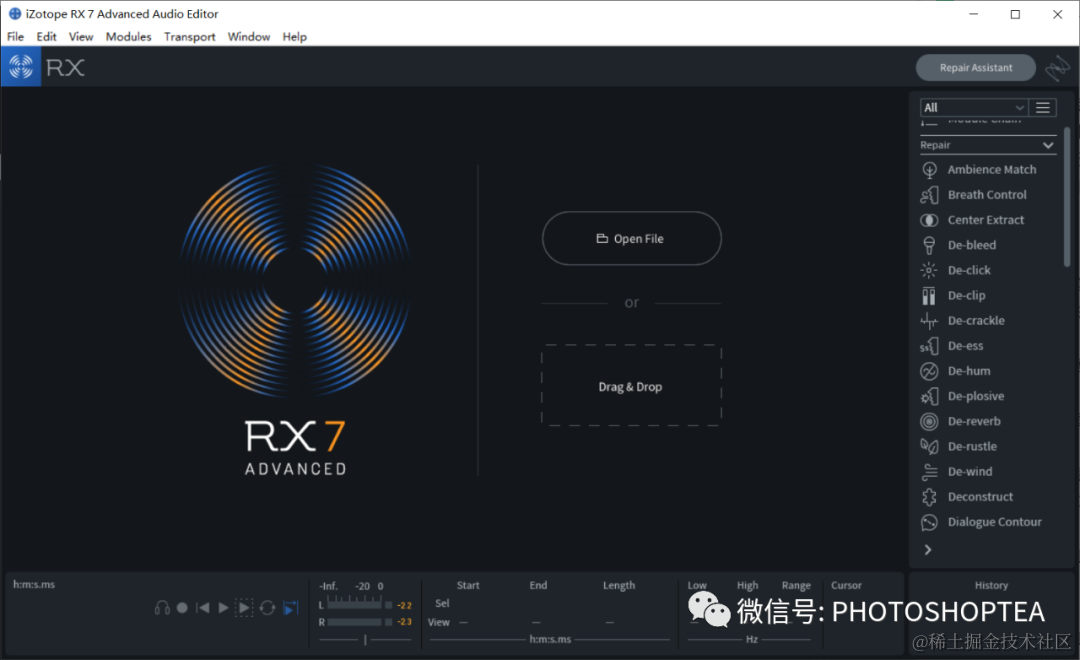
Task: Open the De-plosive module icon
Action: point(929,396)
